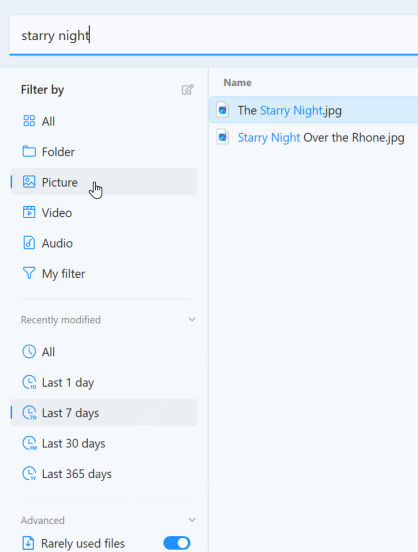Turn off the Rarely used files toggle
Viewport: 418px width, 552px height.
click(x=177, y=543)
